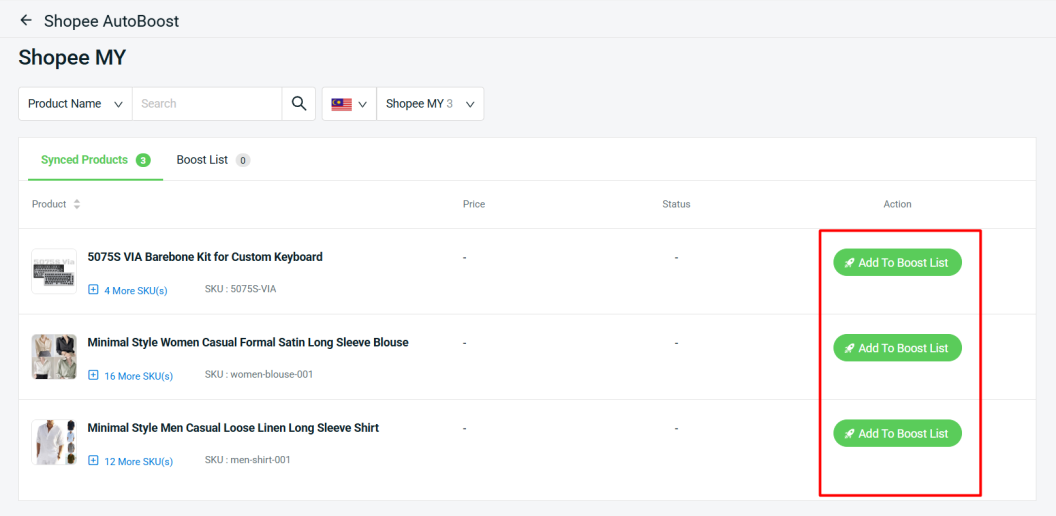Screen dimensions: 1056x516
Task: Click the 5075S VIA Barebone Kit product title
Action: pos(205,257)
